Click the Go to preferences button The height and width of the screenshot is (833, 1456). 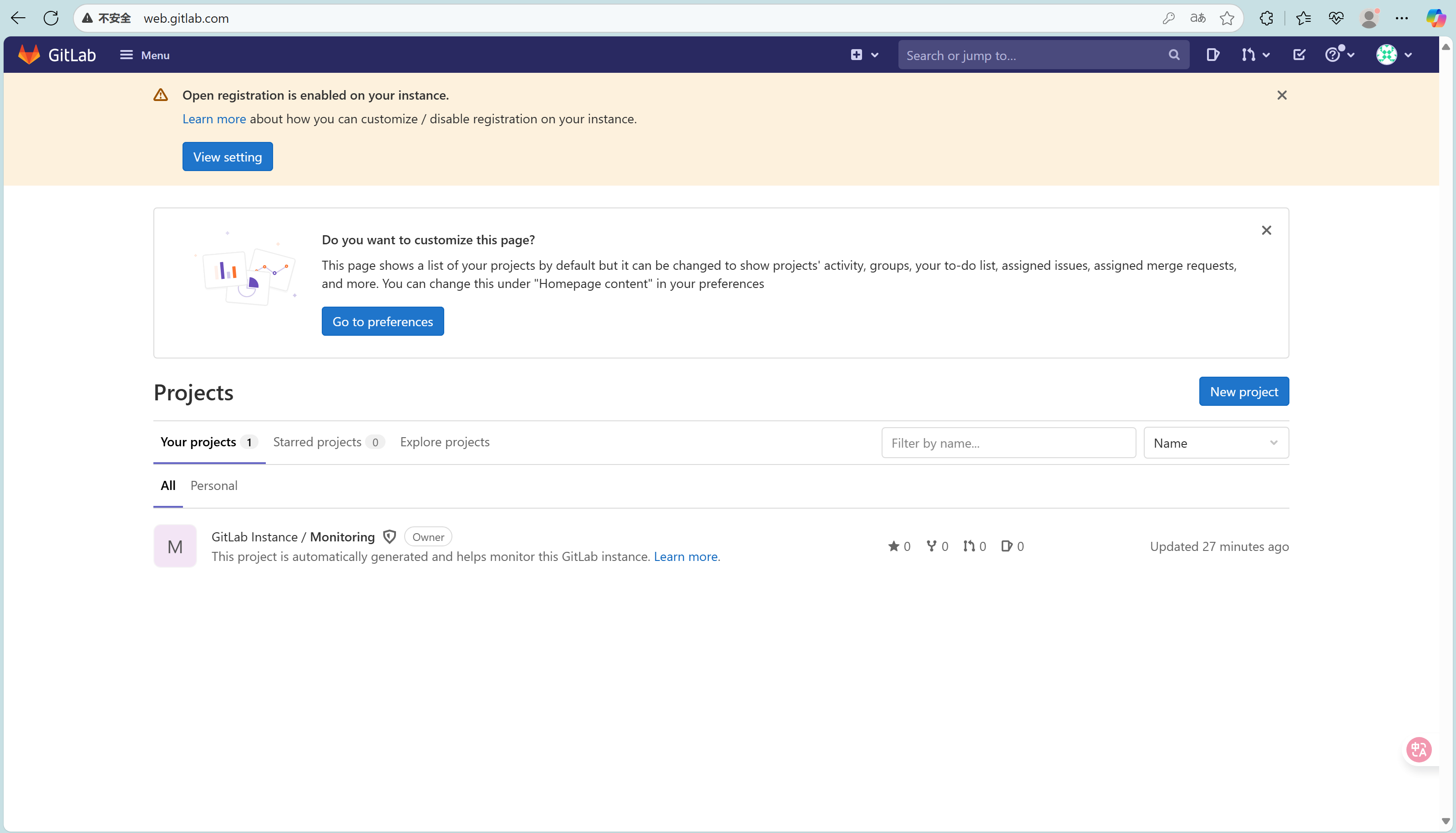point(383,322)
